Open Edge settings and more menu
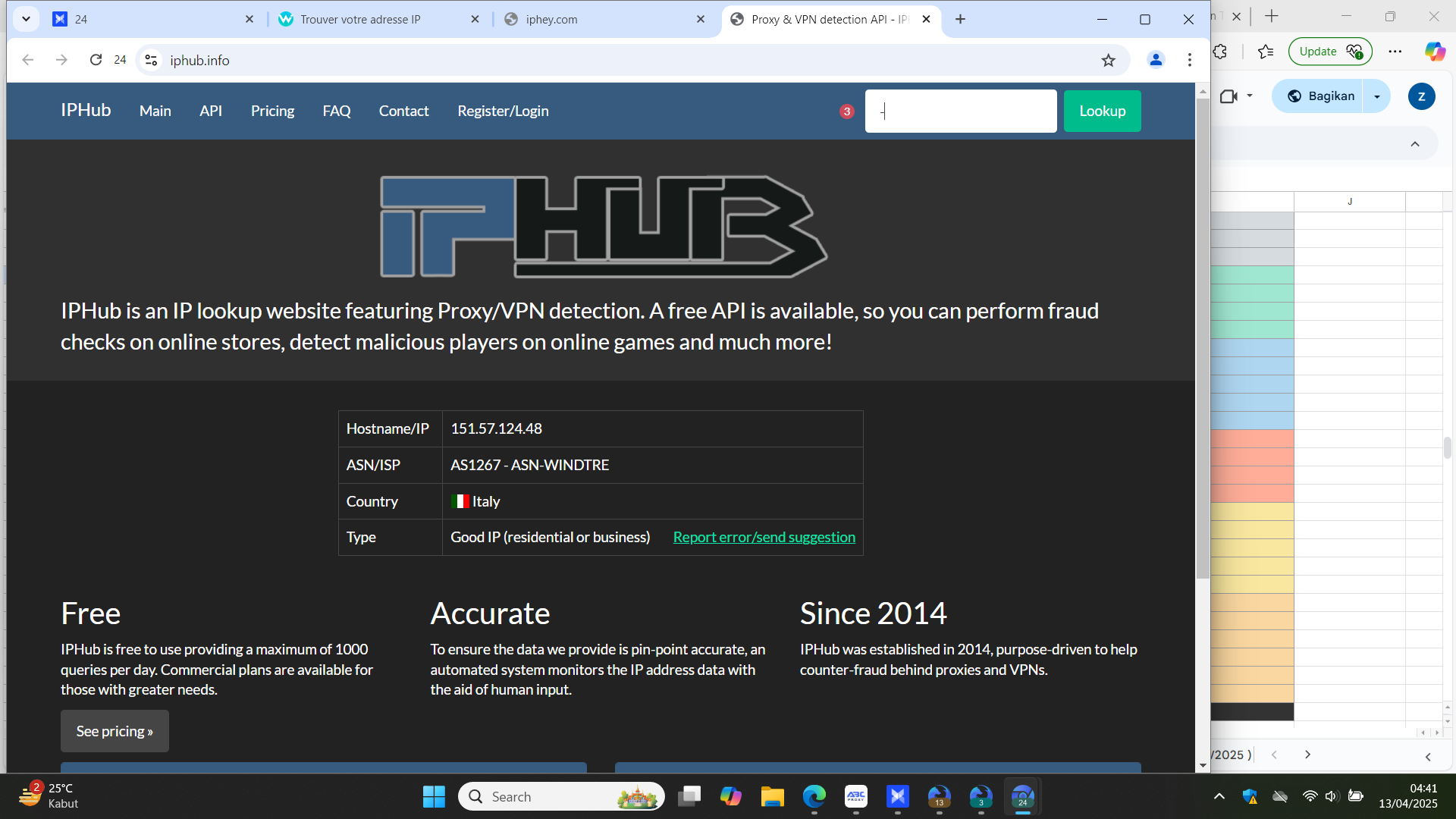Viewport: 1456px width, 819px height. [x=1395, y=52]
